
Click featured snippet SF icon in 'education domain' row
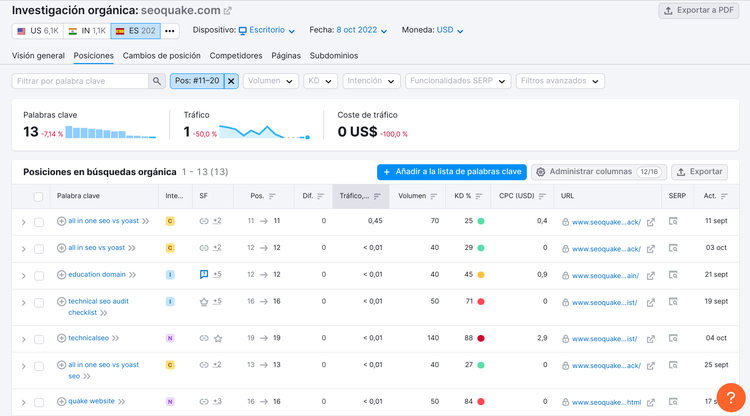click(x=204, y=274)
